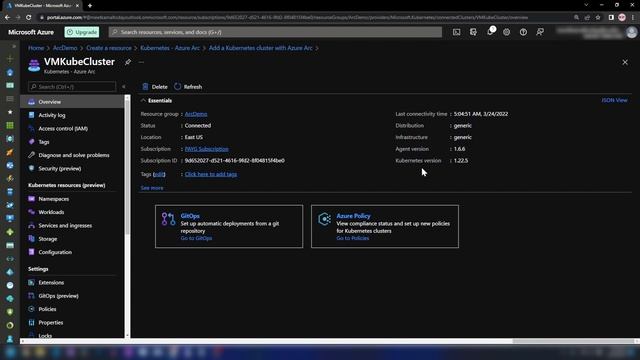Screen dimensions: 640x360
Task: Click the favorites star in left rail
Action: [10, 112]
